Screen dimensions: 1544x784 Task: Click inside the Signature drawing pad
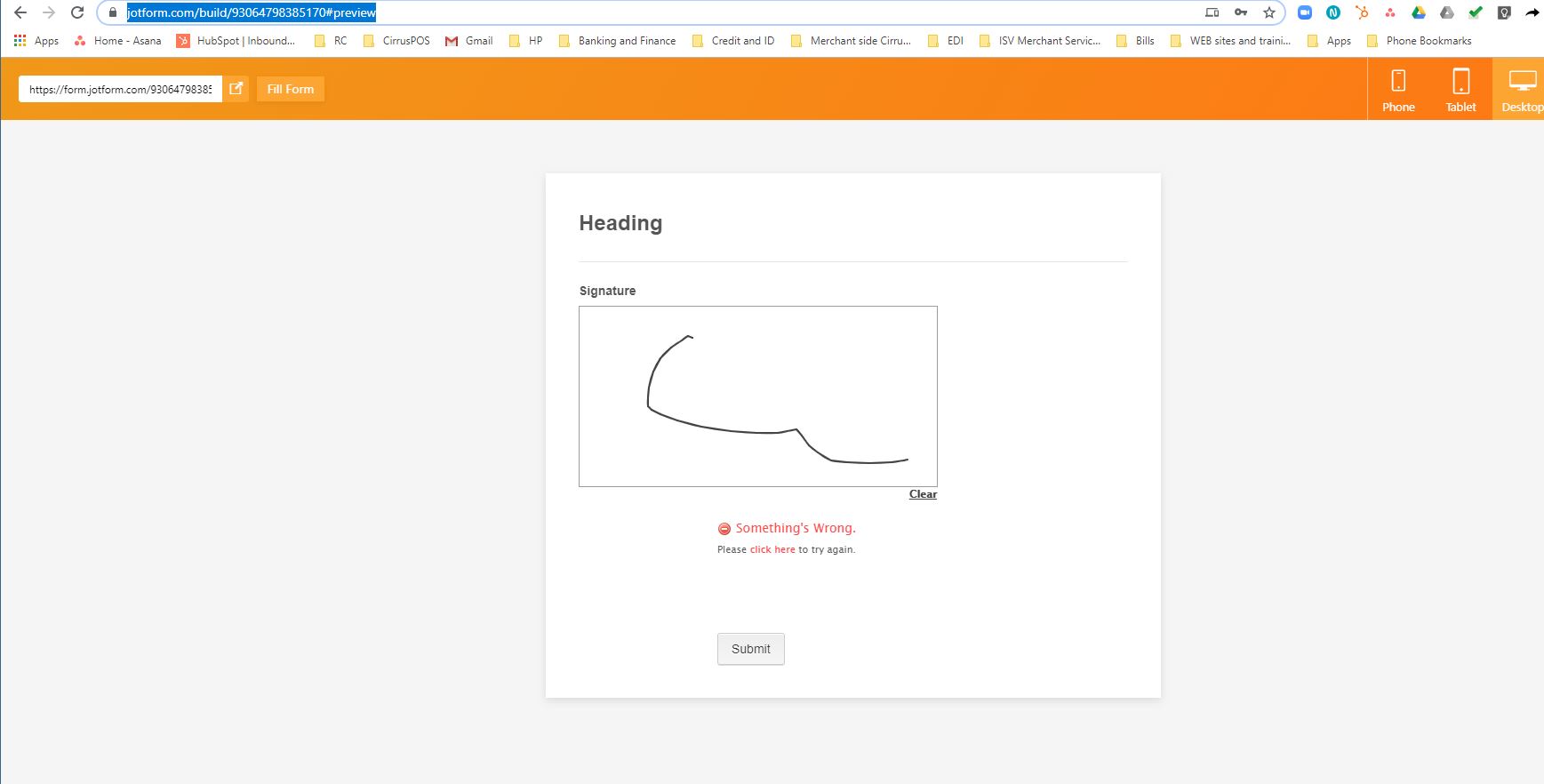pos(758,396)
